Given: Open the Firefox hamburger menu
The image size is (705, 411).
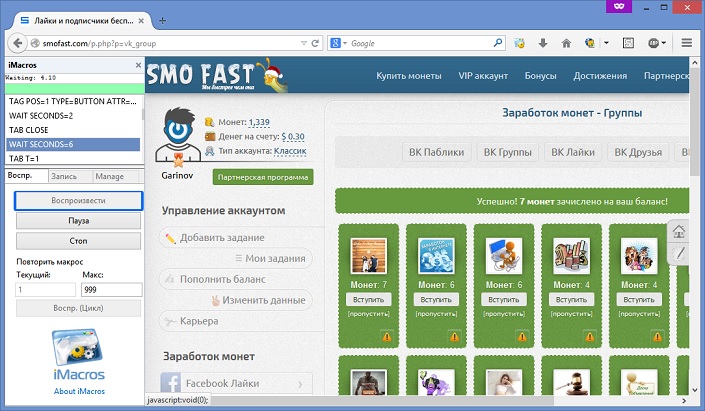Looking at the screenshot, I should point(687,43).
